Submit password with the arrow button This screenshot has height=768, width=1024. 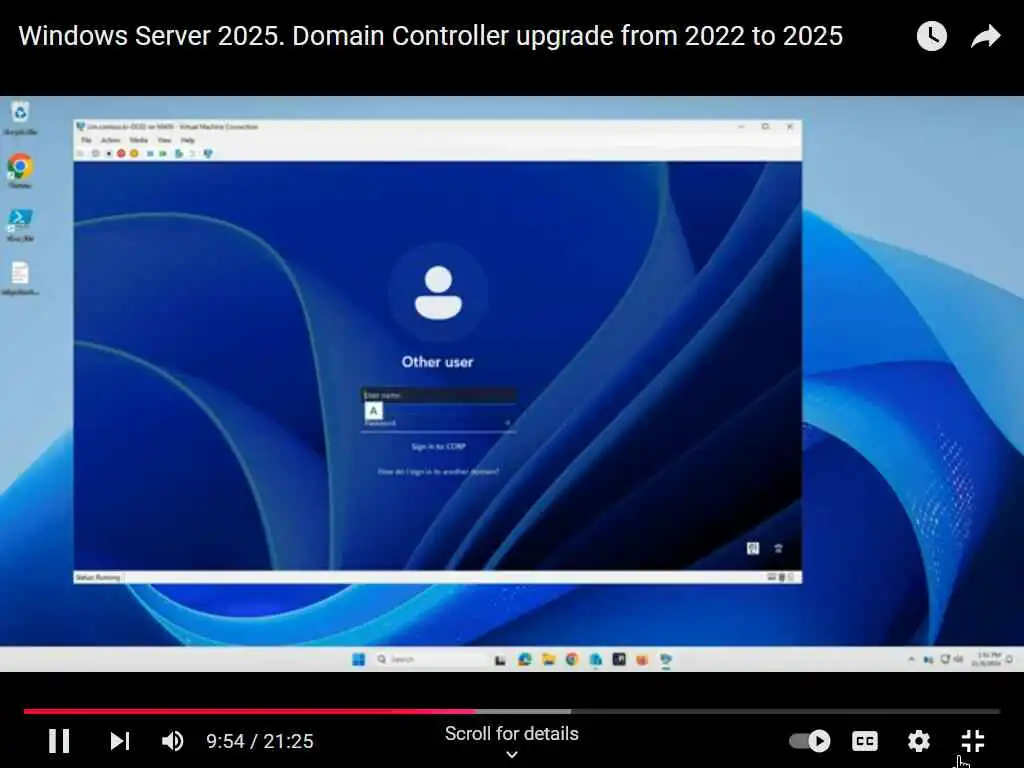508,423
